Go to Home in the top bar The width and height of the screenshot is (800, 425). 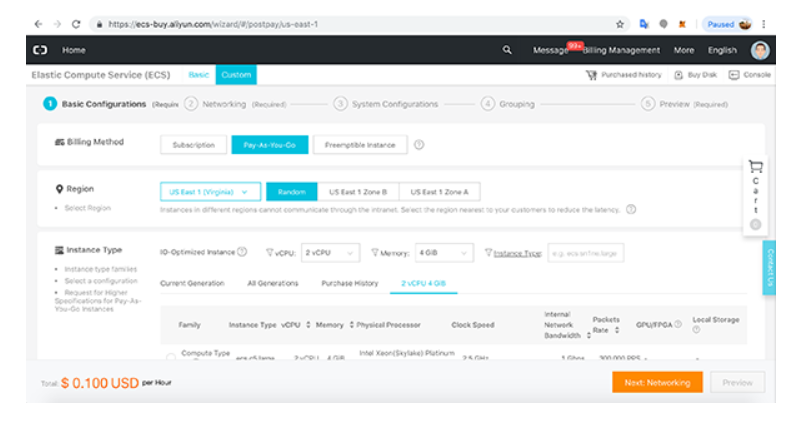click(x=73, y=50)
